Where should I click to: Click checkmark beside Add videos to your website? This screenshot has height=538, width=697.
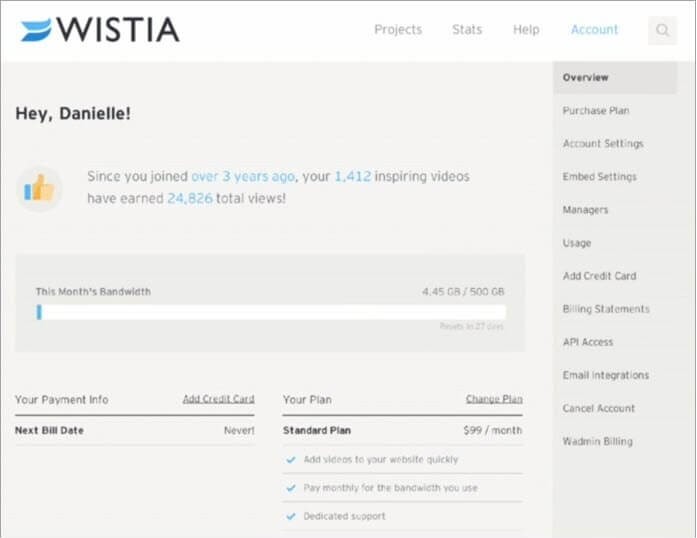pos(291,460)
